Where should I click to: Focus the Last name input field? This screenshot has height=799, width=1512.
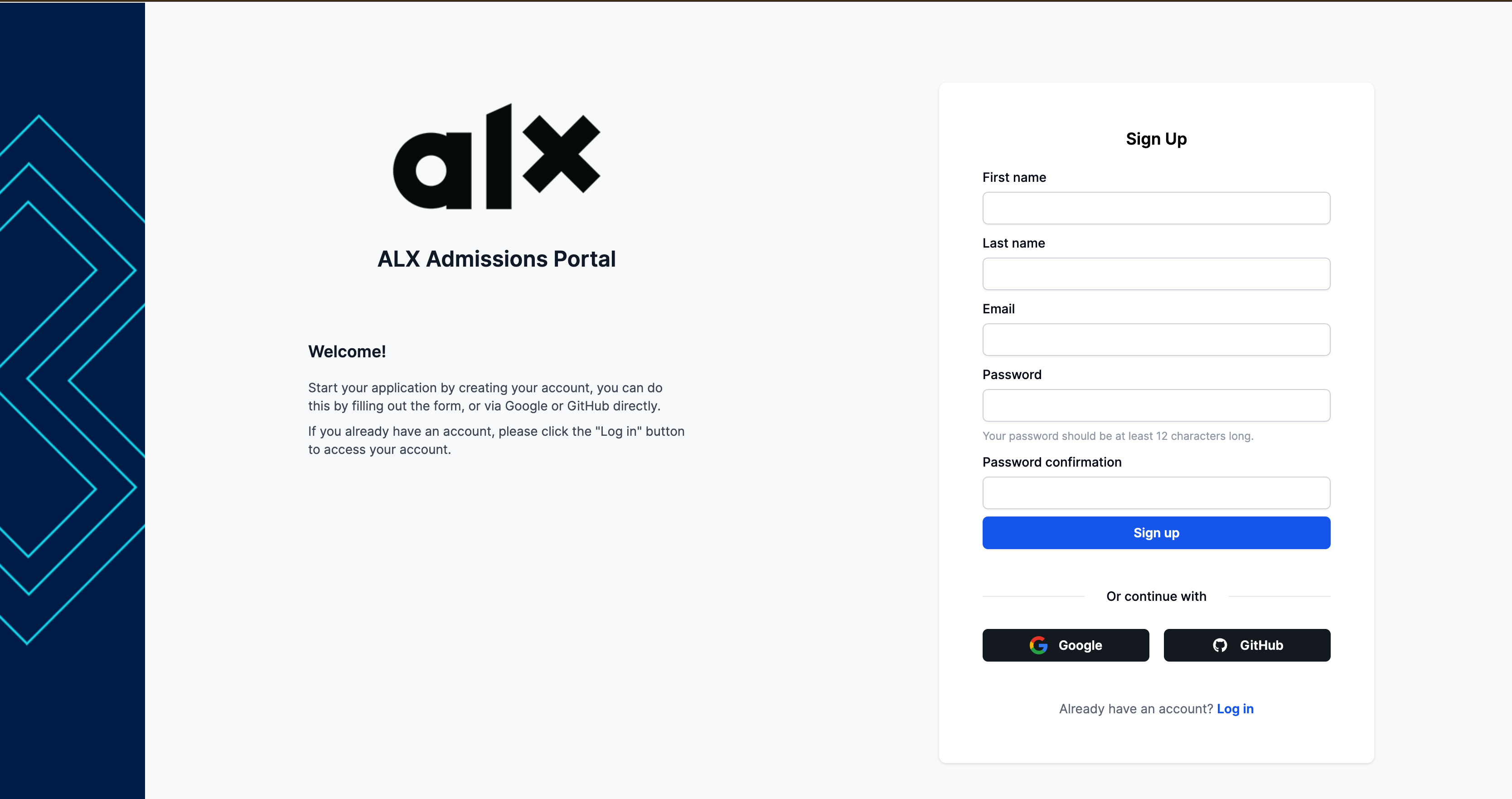[x=1156, y=273]
